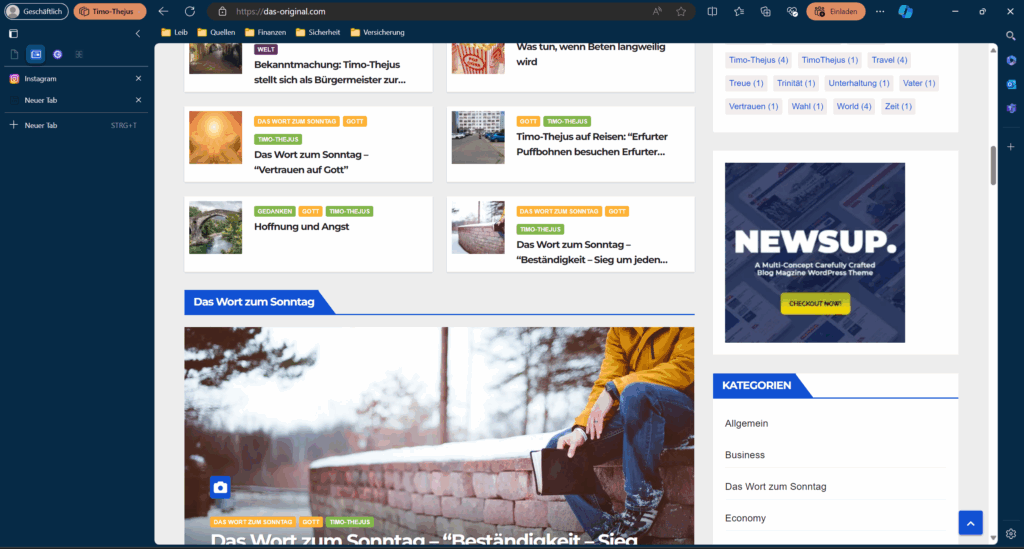
Task: Click the popcorn thumbnail
Action: [478, 58]
